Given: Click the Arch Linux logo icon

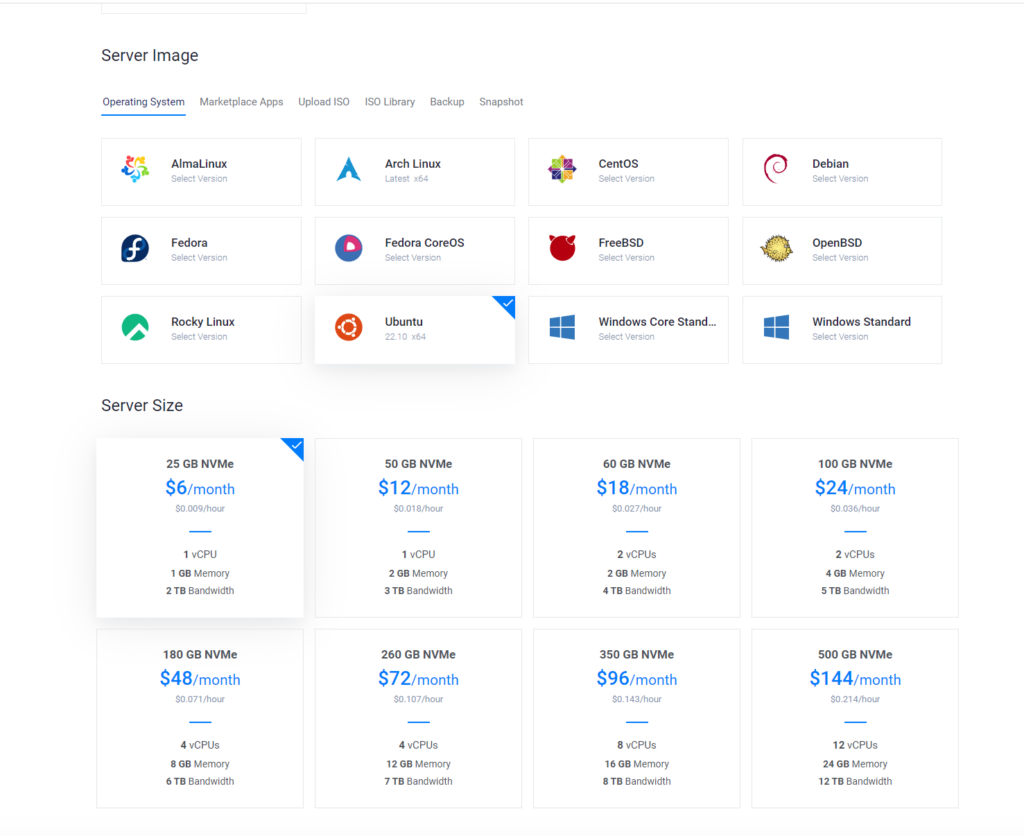Looking at the screenshot, I should pos(349,170).
